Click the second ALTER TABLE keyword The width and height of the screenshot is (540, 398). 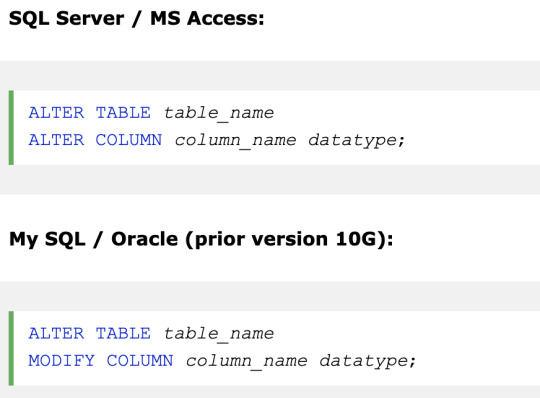click(x=90, y=334)
